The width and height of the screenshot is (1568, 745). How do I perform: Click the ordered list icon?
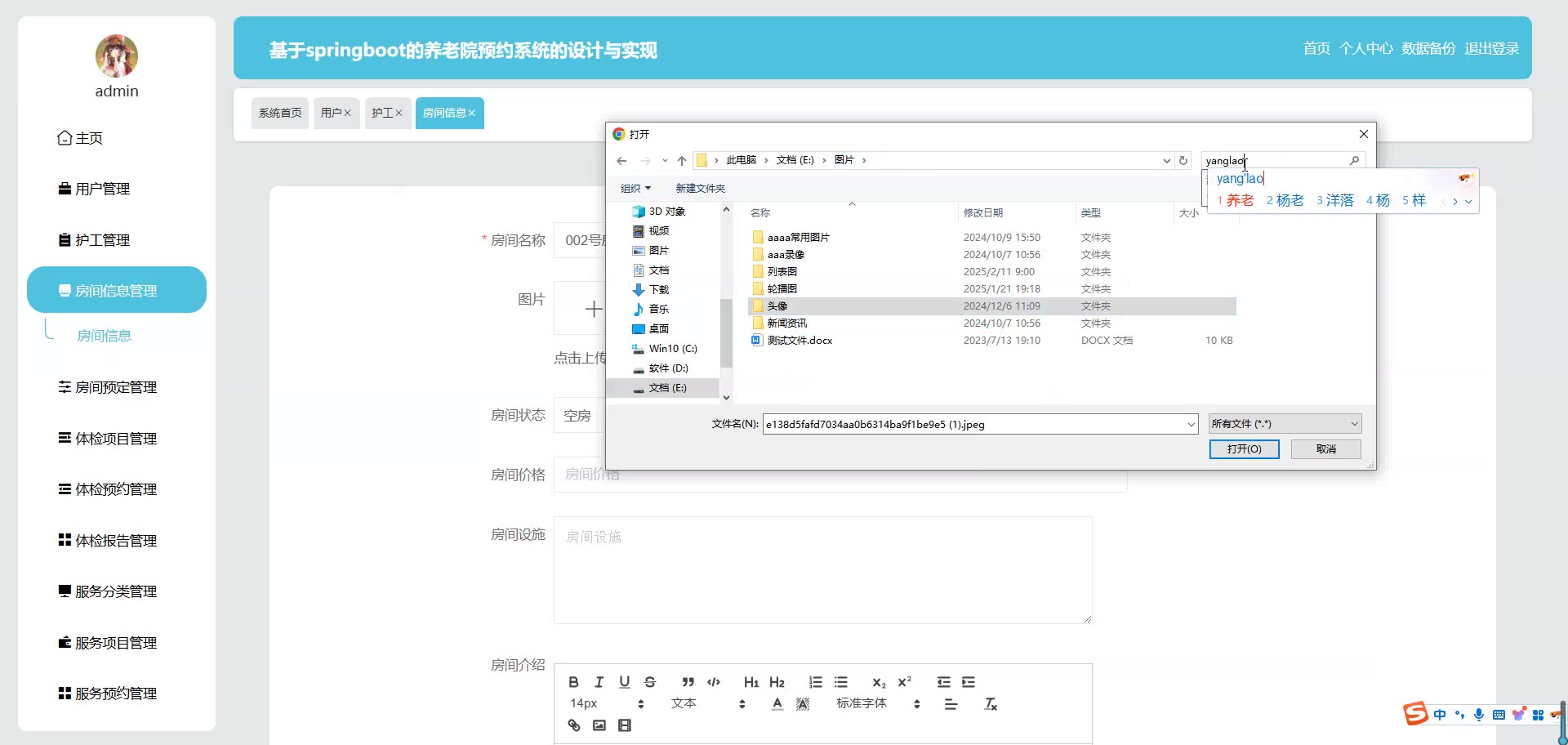pyautogui.click(x=815, y=682)
